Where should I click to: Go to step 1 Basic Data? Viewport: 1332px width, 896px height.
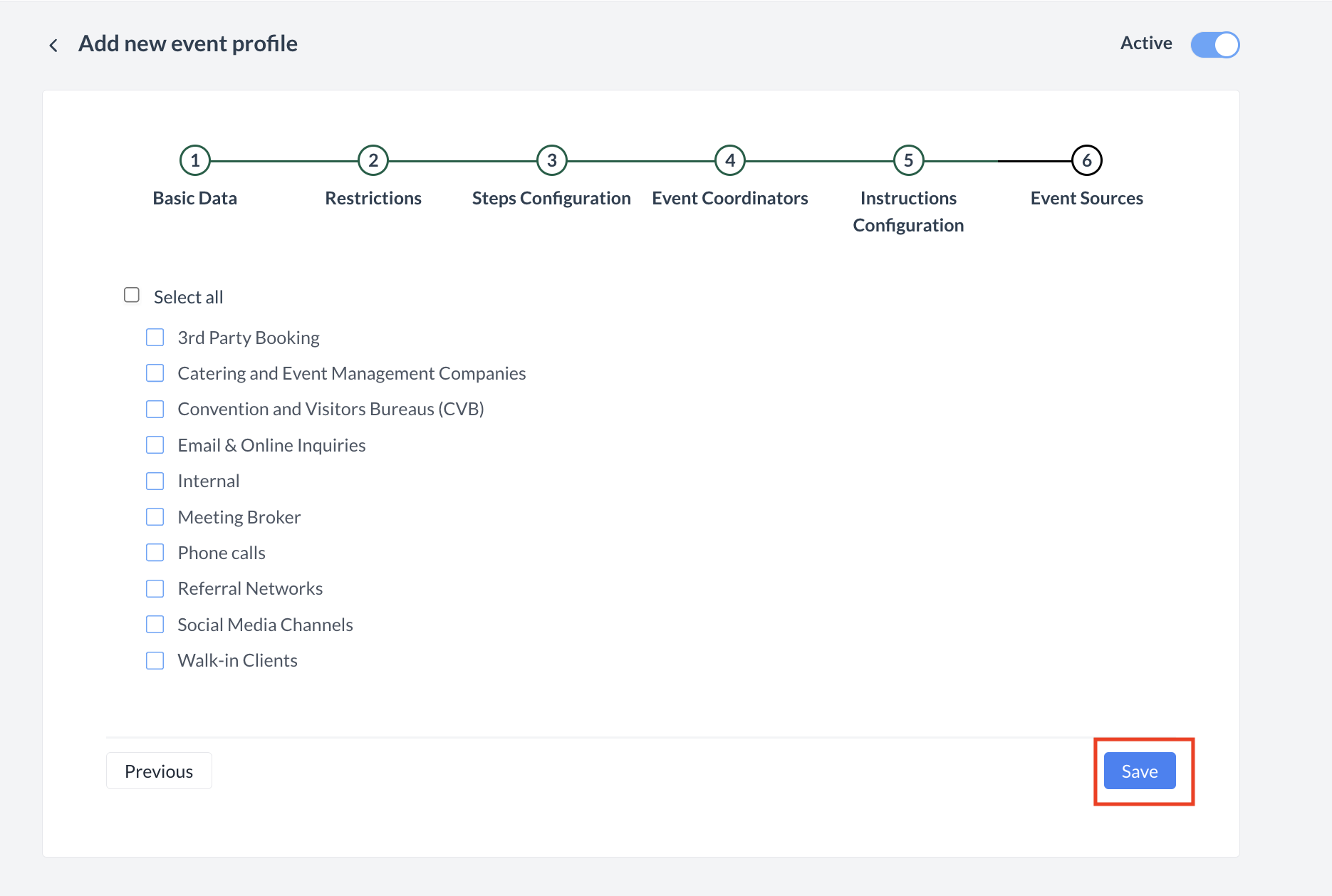(x=194, y=161)
